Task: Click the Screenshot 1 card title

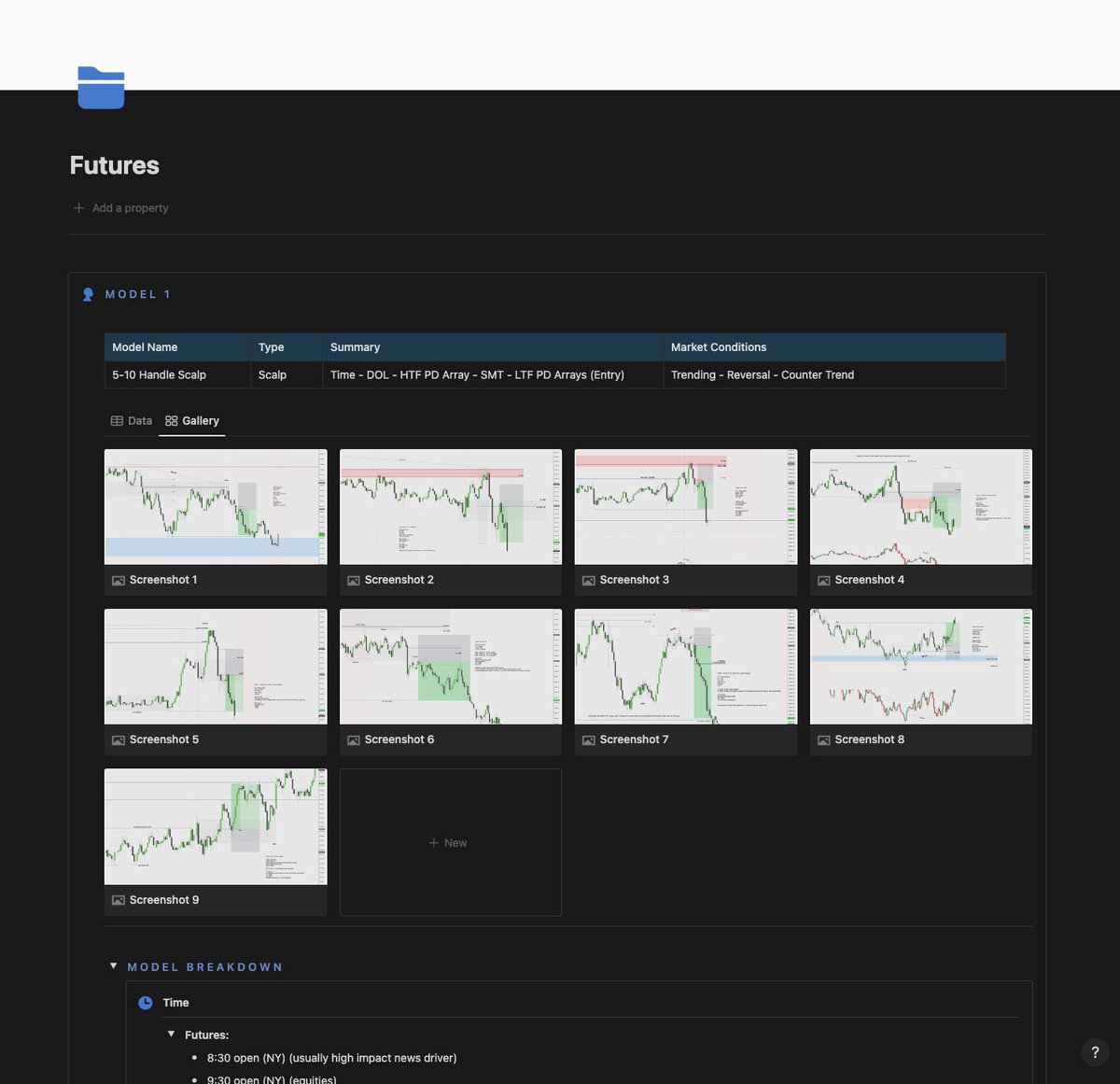Action: pyautogui.click(x=163, y=580)
